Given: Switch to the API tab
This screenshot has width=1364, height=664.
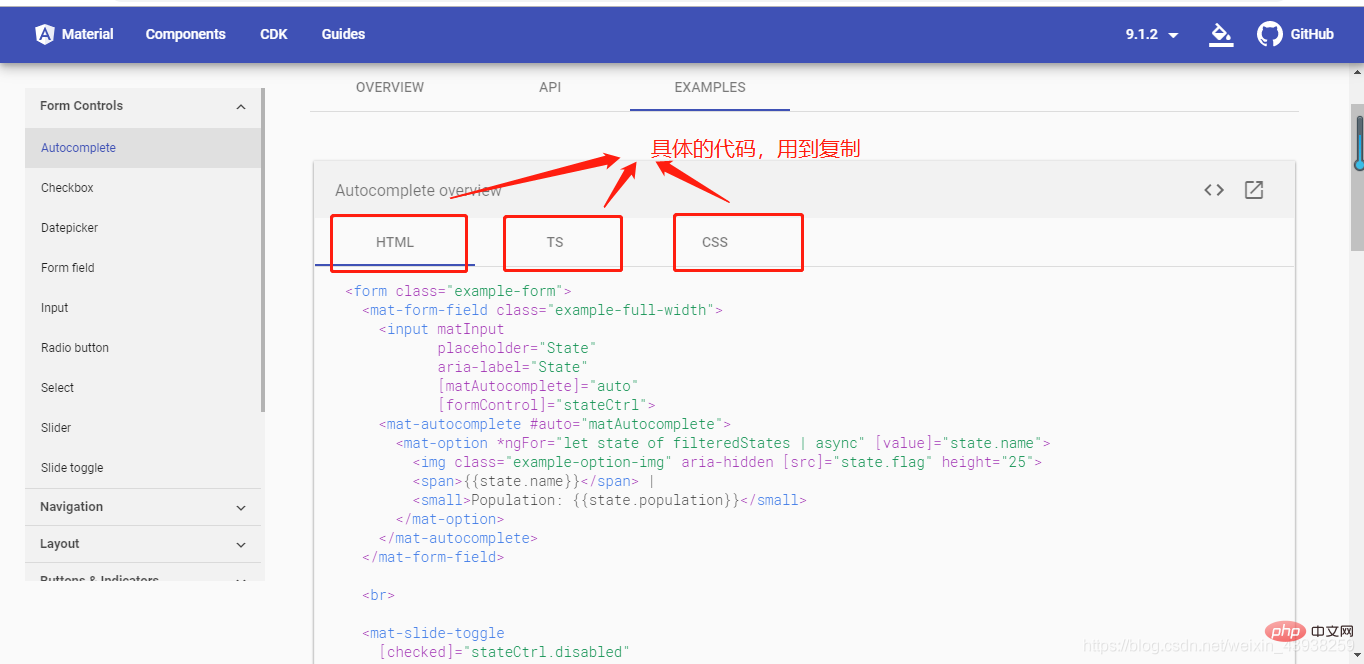Looking at the screenshot, I should pyautogui.click(x=550, y=87).
